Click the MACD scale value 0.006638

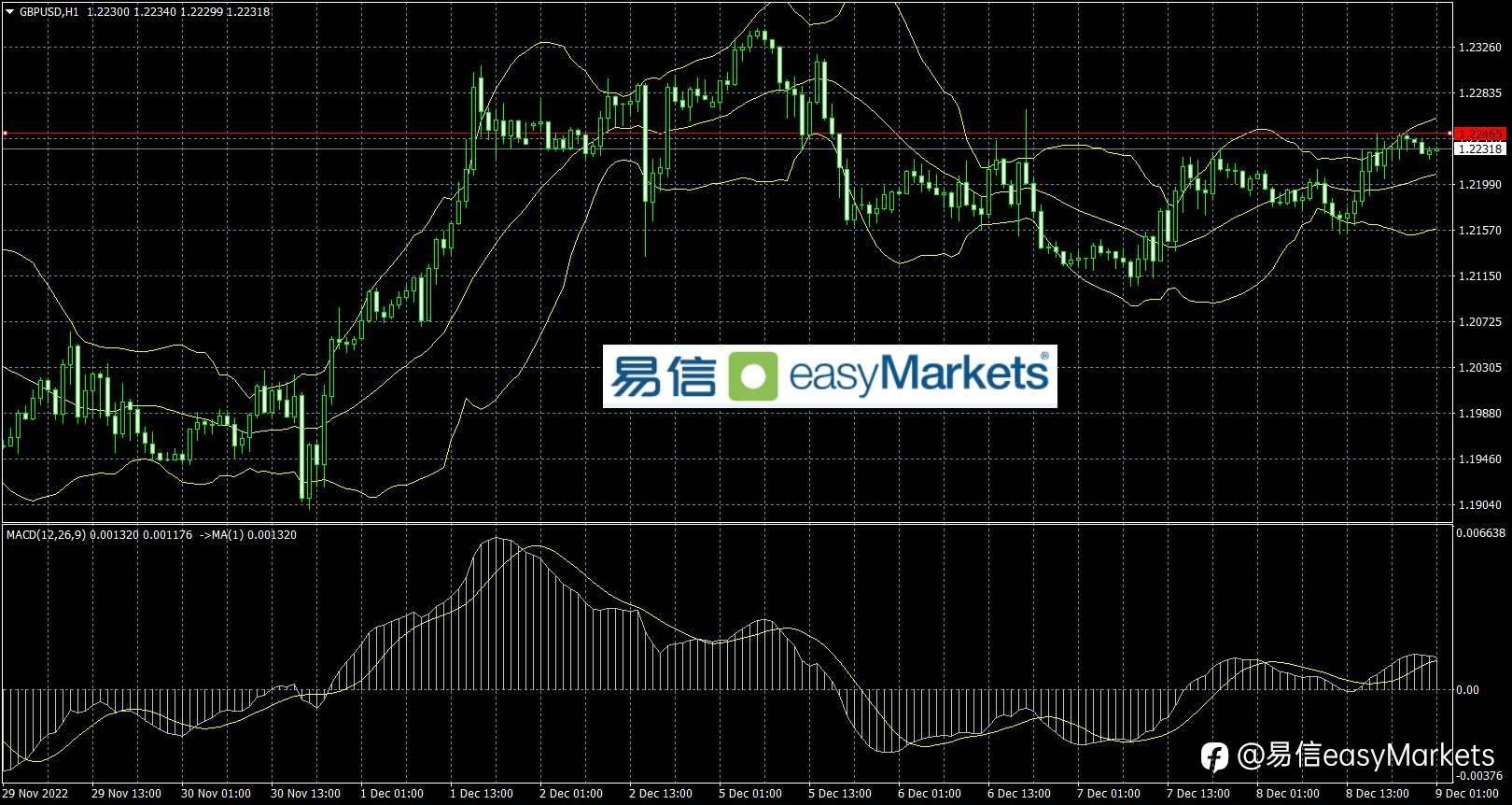(1481, 533)
